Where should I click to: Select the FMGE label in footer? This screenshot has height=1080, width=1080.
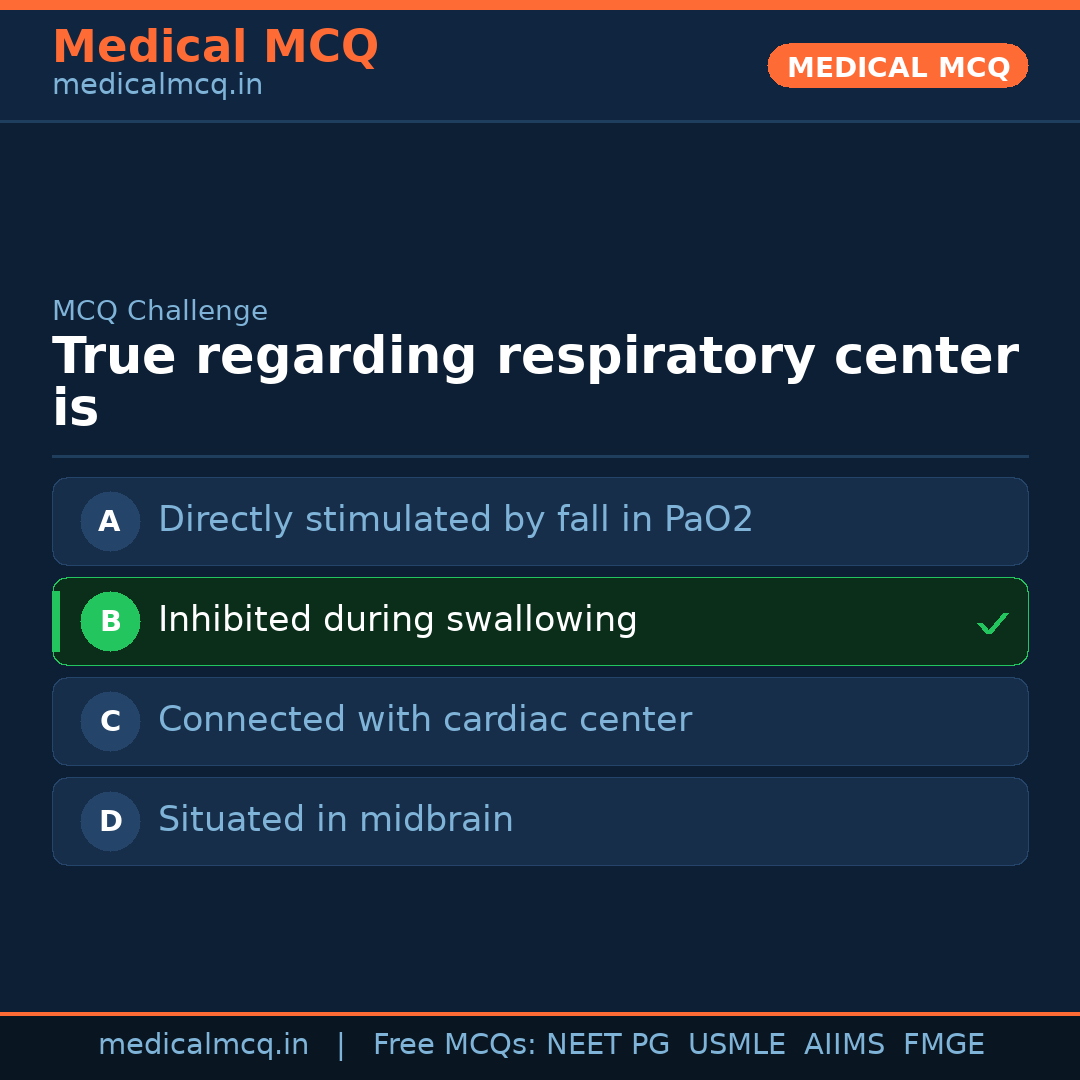(943, 1045)
